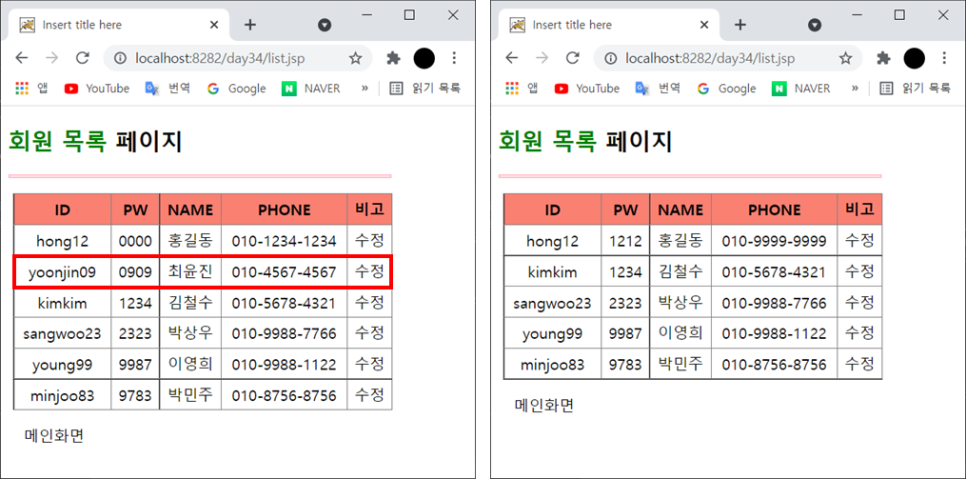Open a new tab in the right window
Viewport: 966px width, 479px height.
click(741, 25)
